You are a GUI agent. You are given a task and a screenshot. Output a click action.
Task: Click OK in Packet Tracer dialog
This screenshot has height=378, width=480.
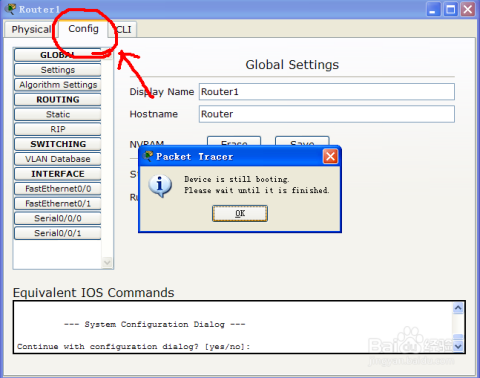point(240,213)
